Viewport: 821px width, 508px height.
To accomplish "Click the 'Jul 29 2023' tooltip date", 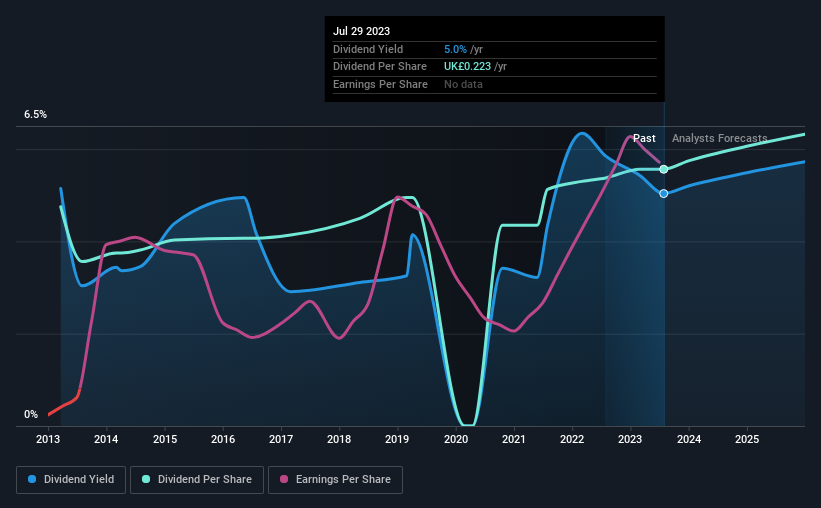I will pyautogui.click(x=361, y=31).
